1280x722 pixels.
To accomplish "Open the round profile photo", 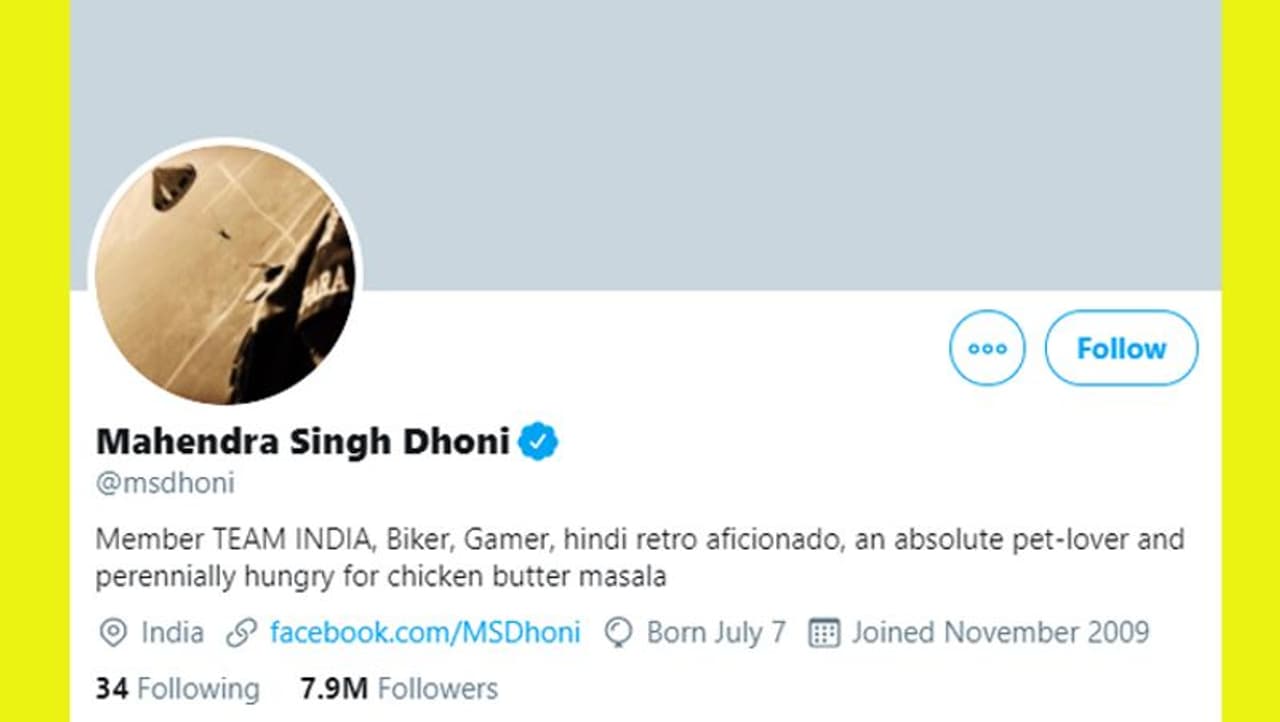I will point(225,274).
